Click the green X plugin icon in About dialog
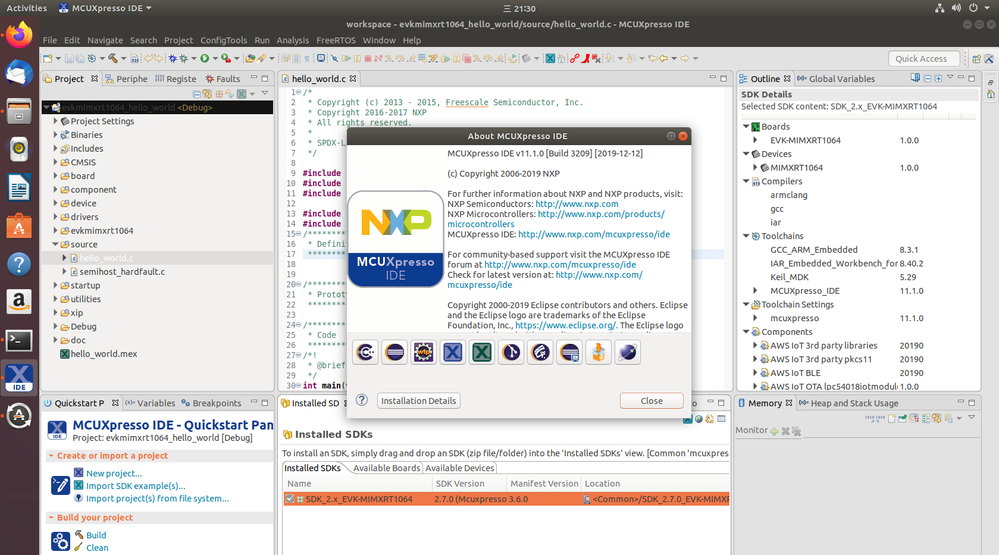Viewport: 999px width, 555px height. [x=482, y=352]
